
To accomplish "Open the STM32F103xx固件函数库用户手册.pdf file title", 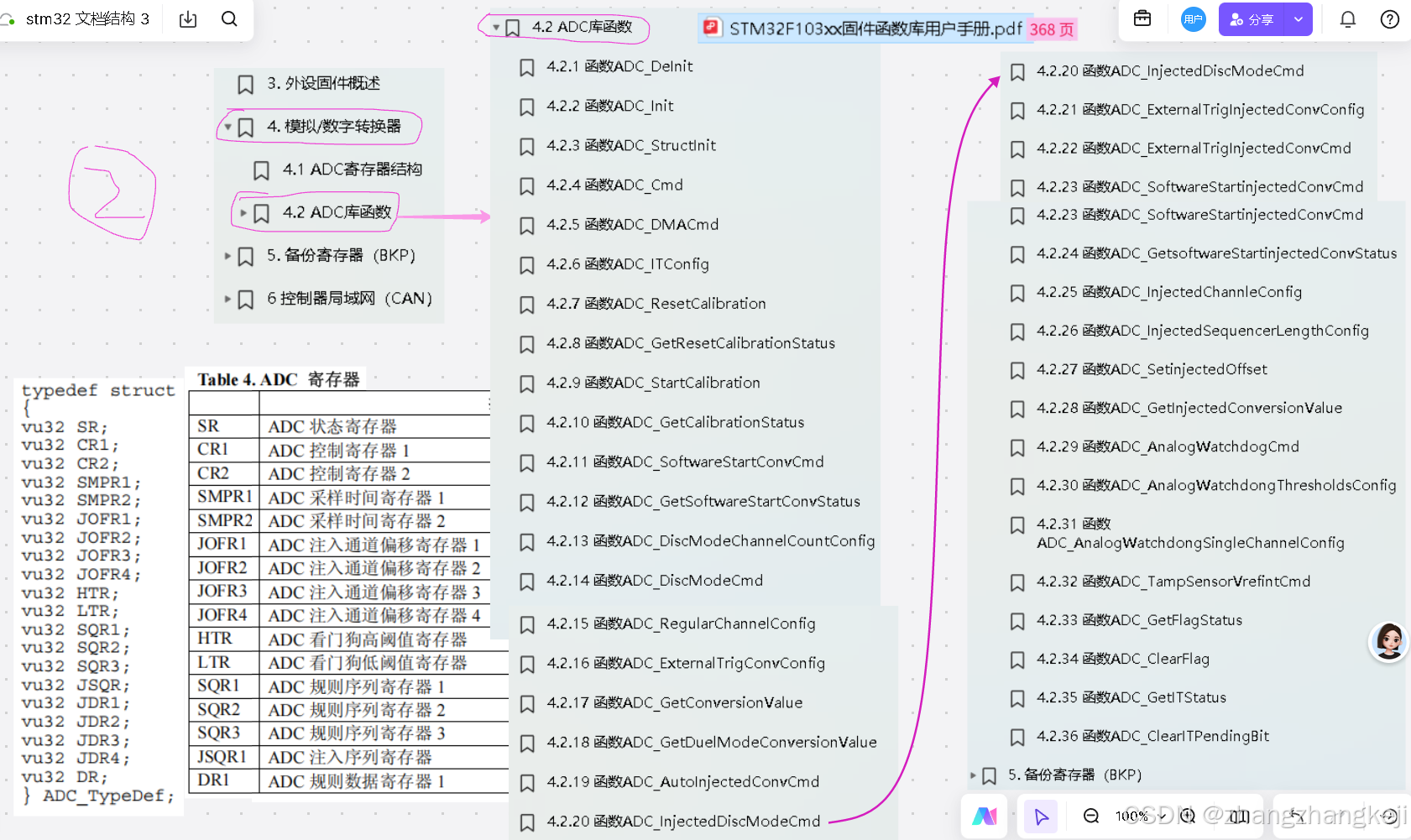I will pyautogui.click(x=875, y=29).
